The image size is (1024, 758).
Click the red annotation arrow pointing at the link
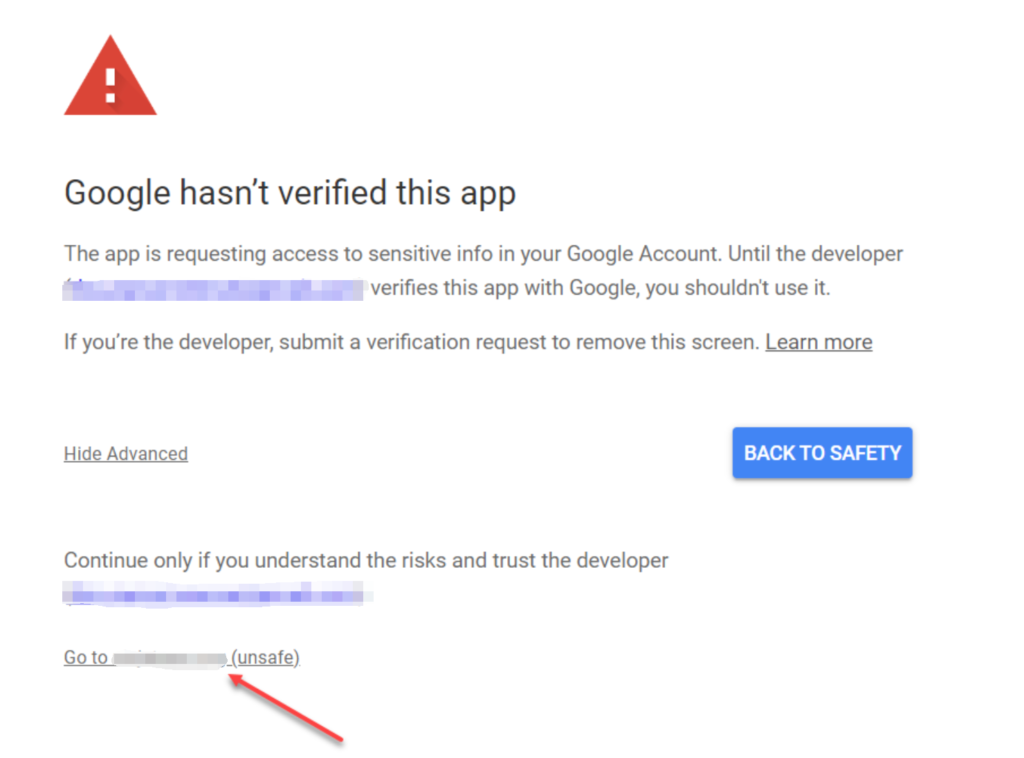point(286,708)
